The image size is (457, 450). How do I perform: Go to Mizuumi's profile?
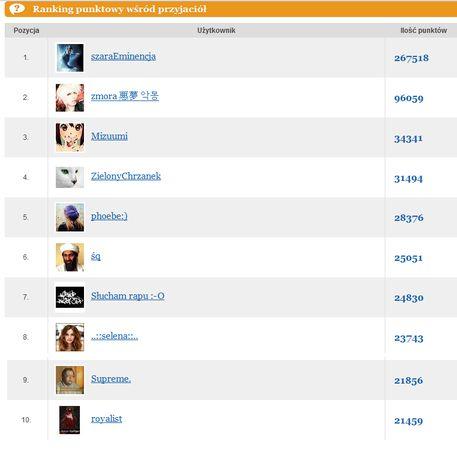[109, 136]
